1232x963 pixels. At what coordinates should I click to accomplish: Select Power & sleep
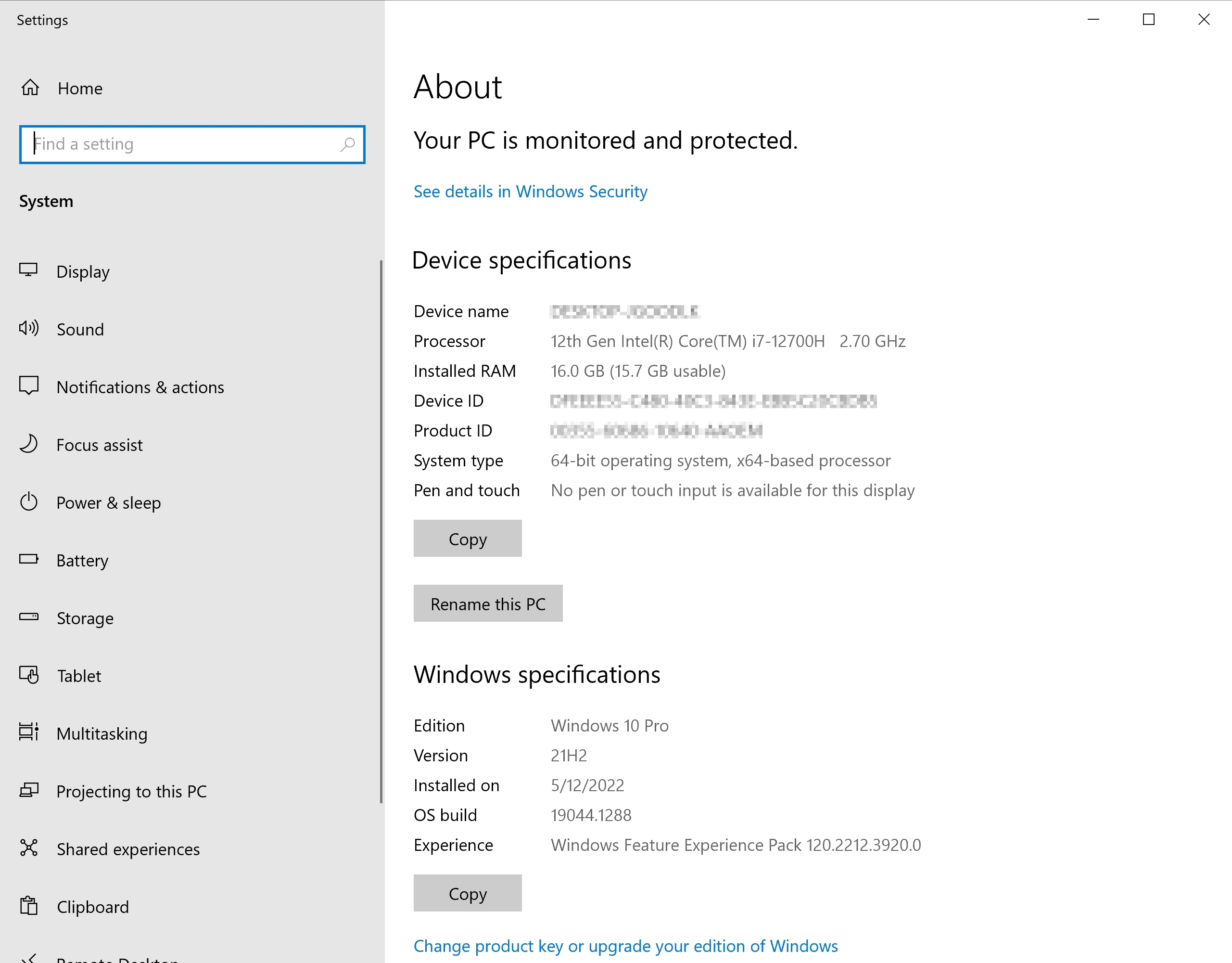click(108, 502)
